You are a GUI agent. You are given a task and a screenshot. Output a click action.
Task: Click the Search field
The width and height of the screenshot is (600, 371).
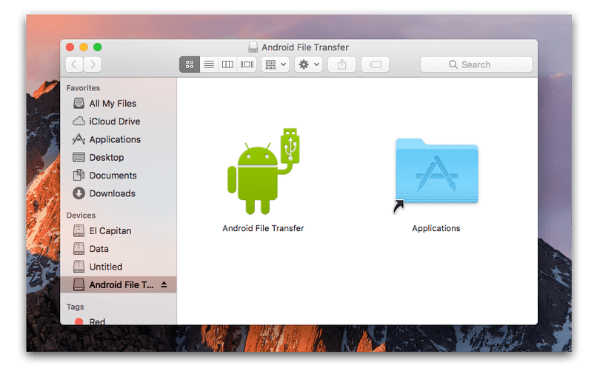(x=476, y=65)
